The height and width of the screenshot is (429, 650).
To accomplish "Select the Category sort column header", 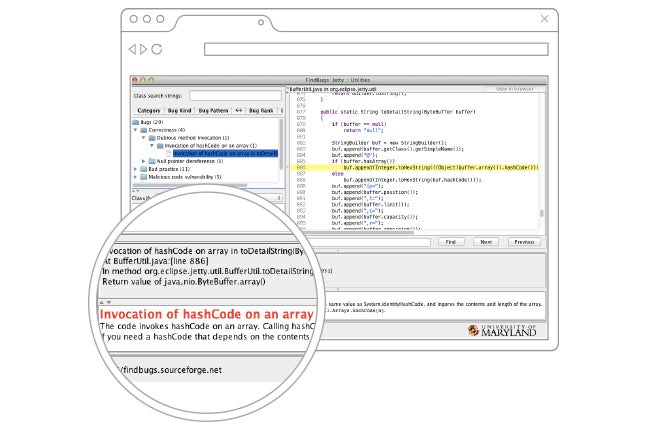I will coord(148,111).
